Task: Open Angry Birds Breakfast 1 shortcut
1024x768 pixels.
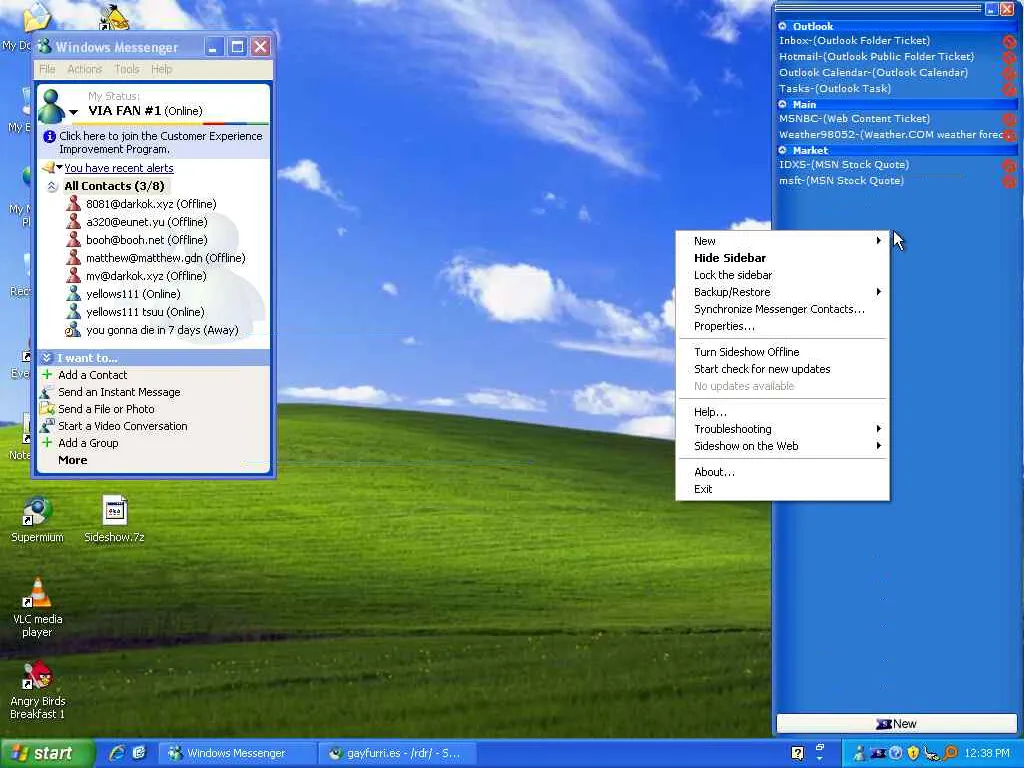Action: [x=37, y=690]
